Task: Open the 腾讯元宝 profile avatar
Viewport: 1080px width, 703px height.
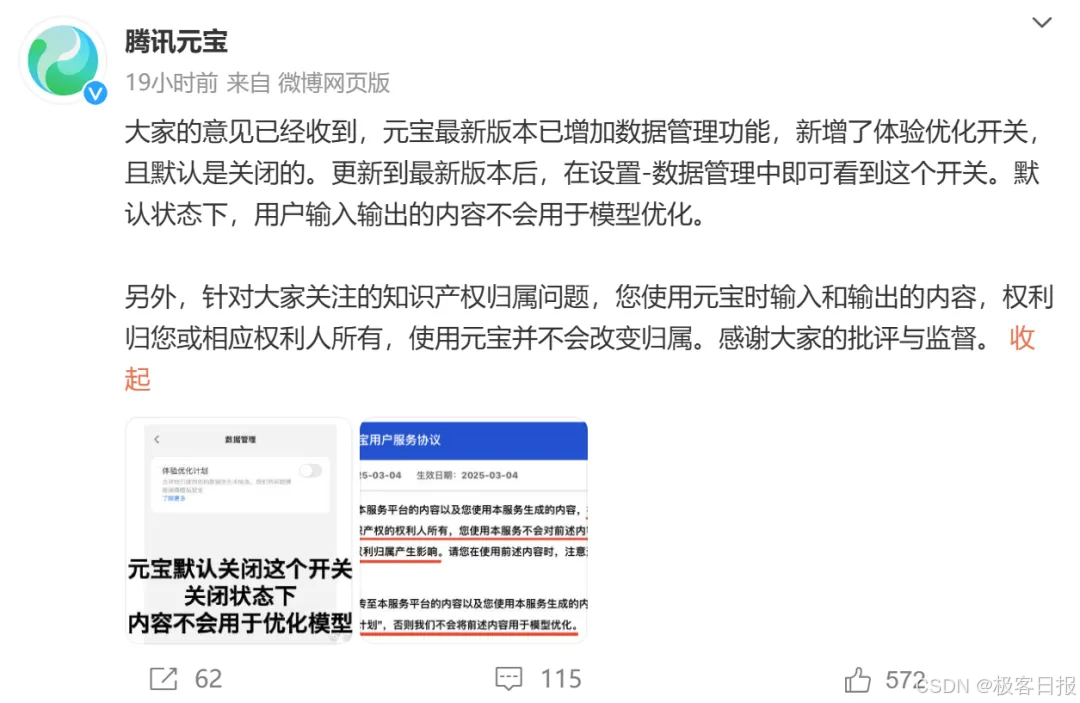Action: pos(63,61)
